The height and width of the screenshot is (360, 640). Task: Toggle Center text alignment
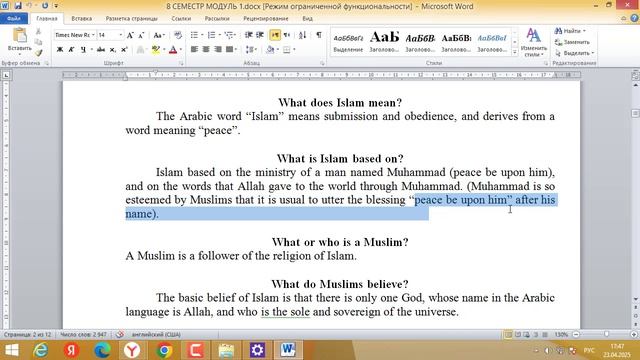pyautogui.click(x=206, y=49)
